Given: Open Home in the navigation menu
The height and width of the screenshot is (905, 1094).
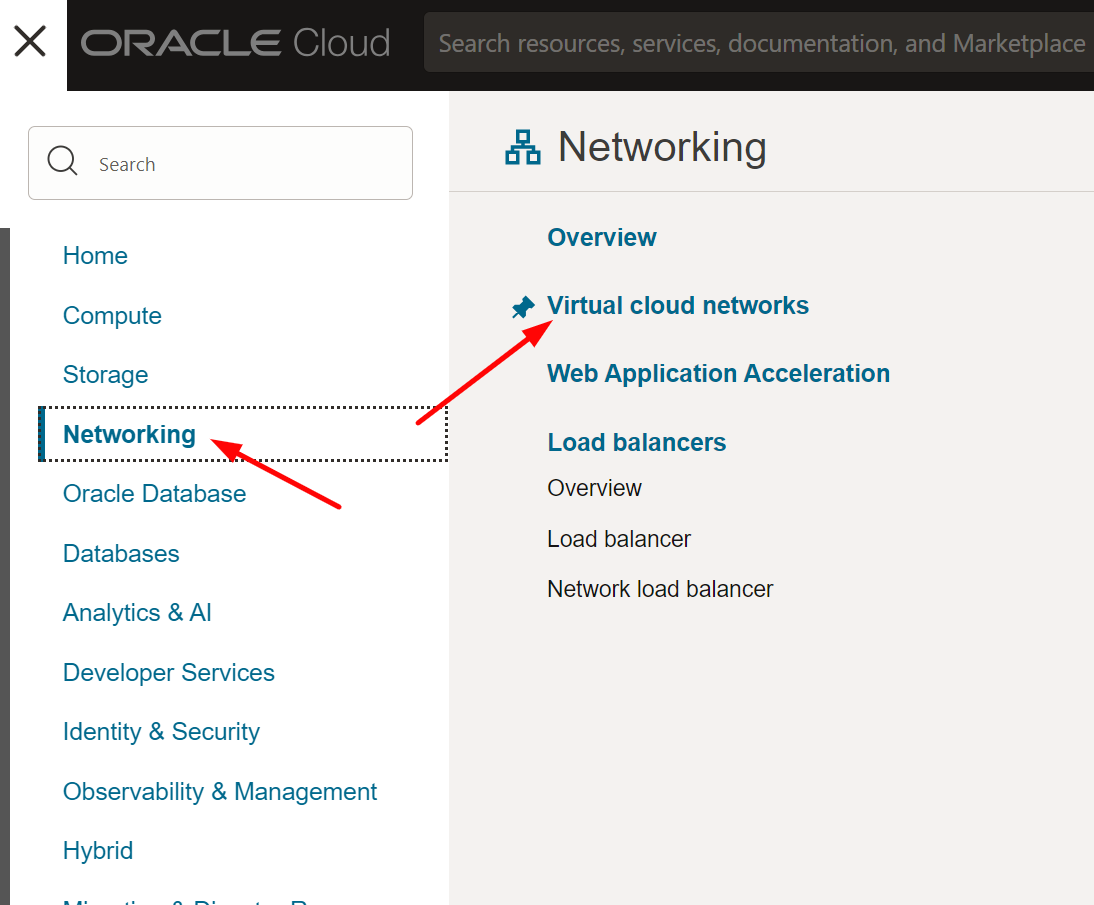Looking at the screenshot, I should [96, 255].
